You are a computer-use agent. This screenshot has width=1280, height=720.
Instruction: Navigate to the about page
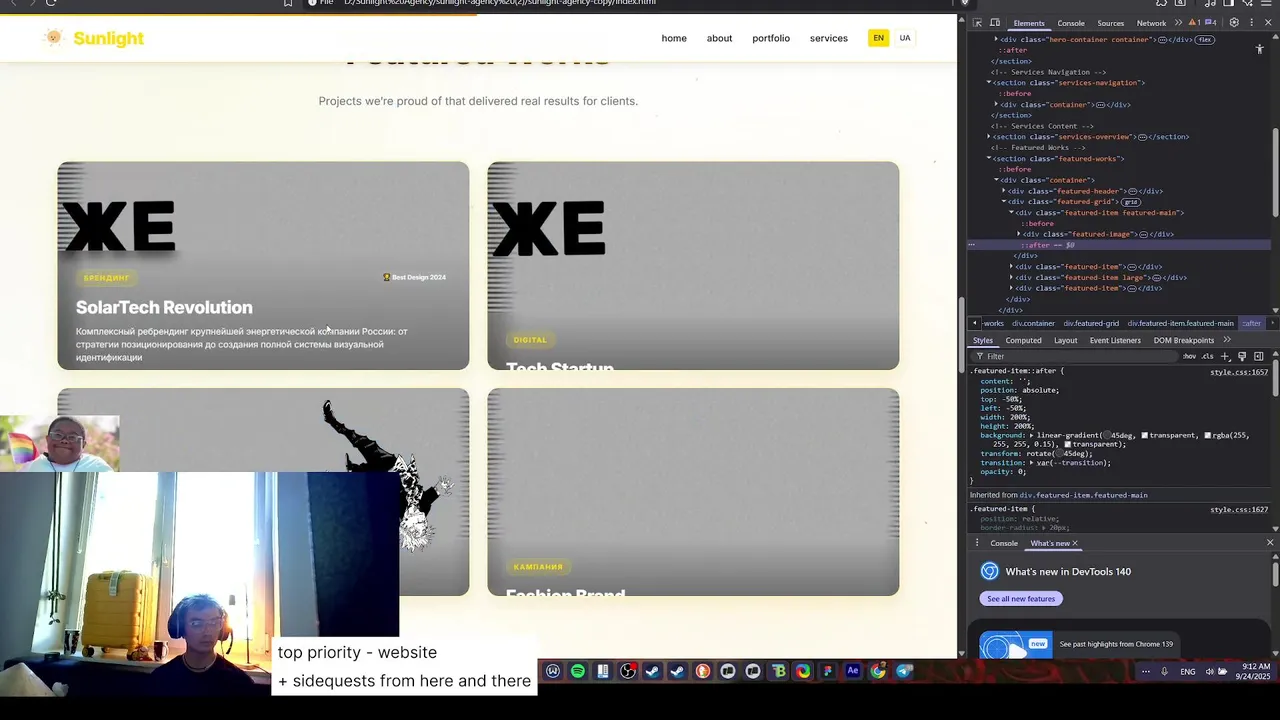click(720, 38)
